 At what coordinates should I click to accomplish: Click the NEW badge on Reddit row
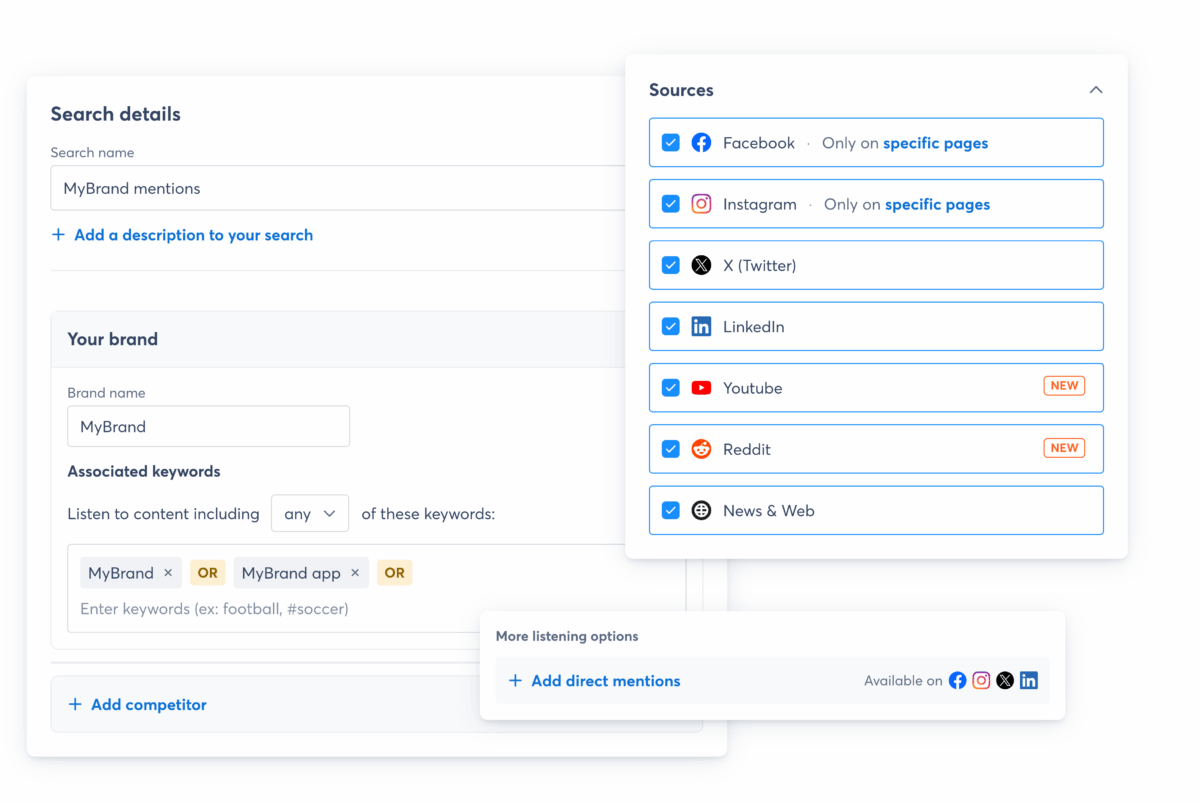(1064, 448)
